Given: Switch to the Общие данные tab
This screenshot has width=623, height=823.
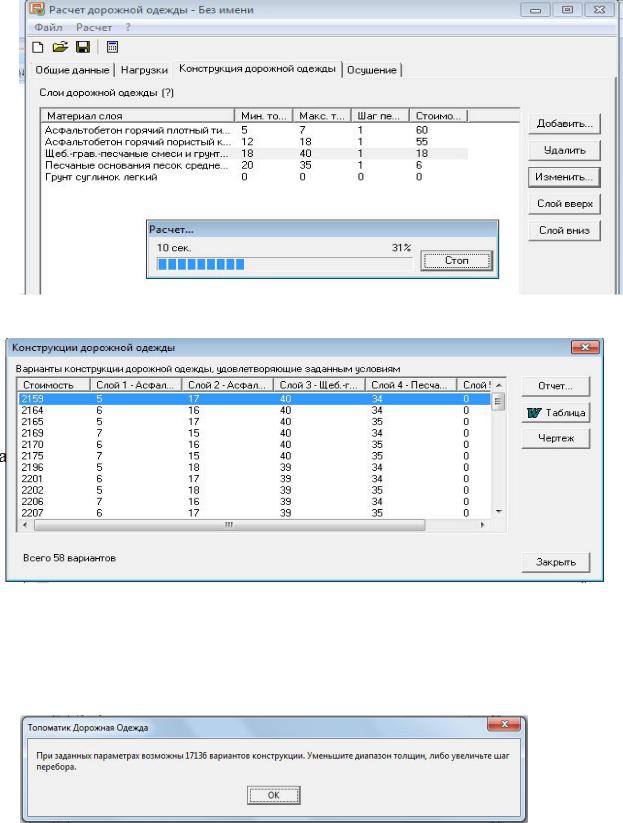Looking at the screenshot, I should (72, 70).
